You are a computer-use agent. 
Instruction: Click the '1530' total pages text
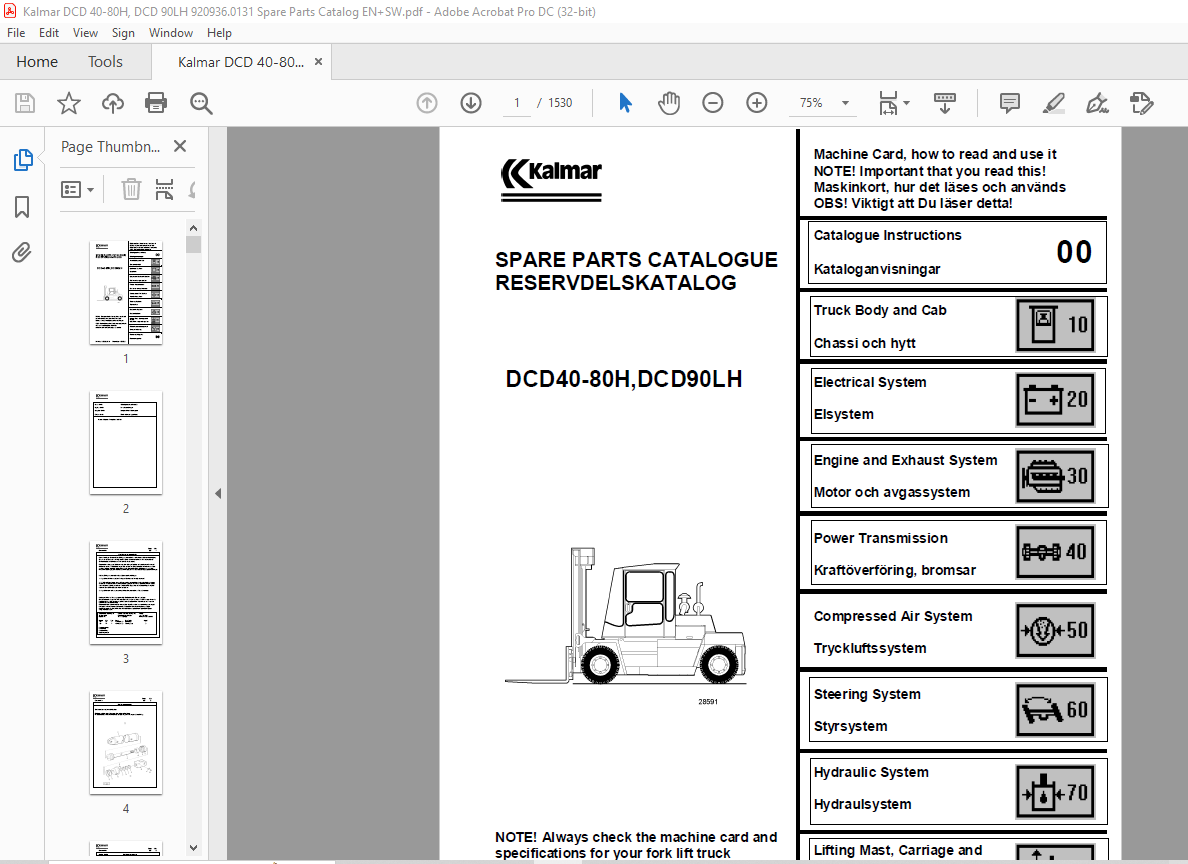pos(560,103)
